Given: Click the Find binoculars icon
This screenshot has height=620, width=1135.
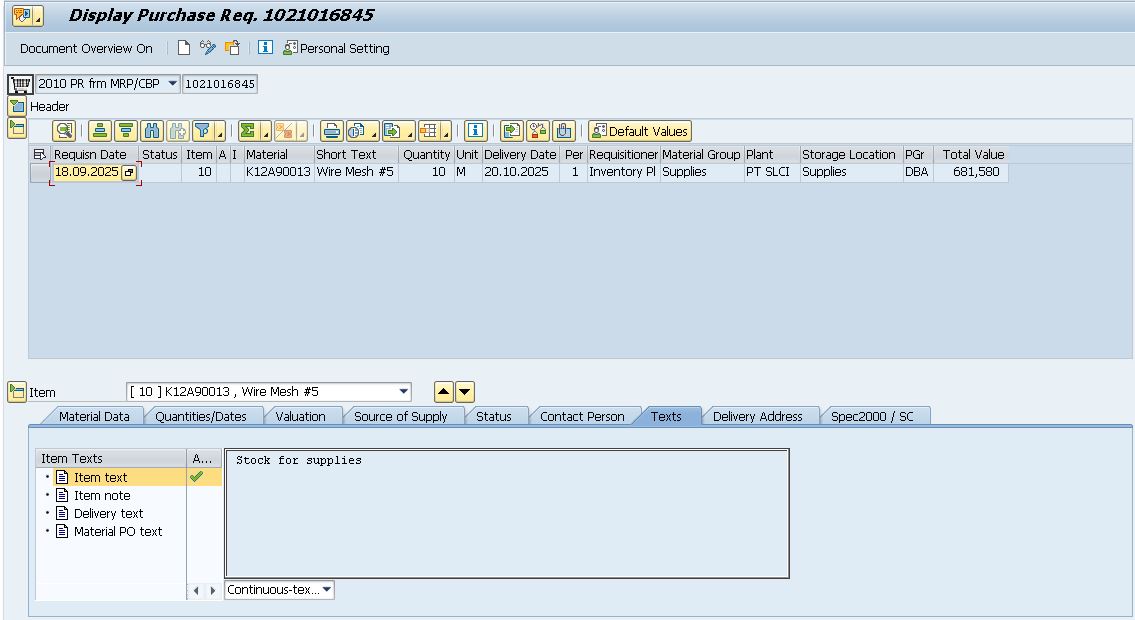Looking at the screenshot, I should [x=151, y=131].
